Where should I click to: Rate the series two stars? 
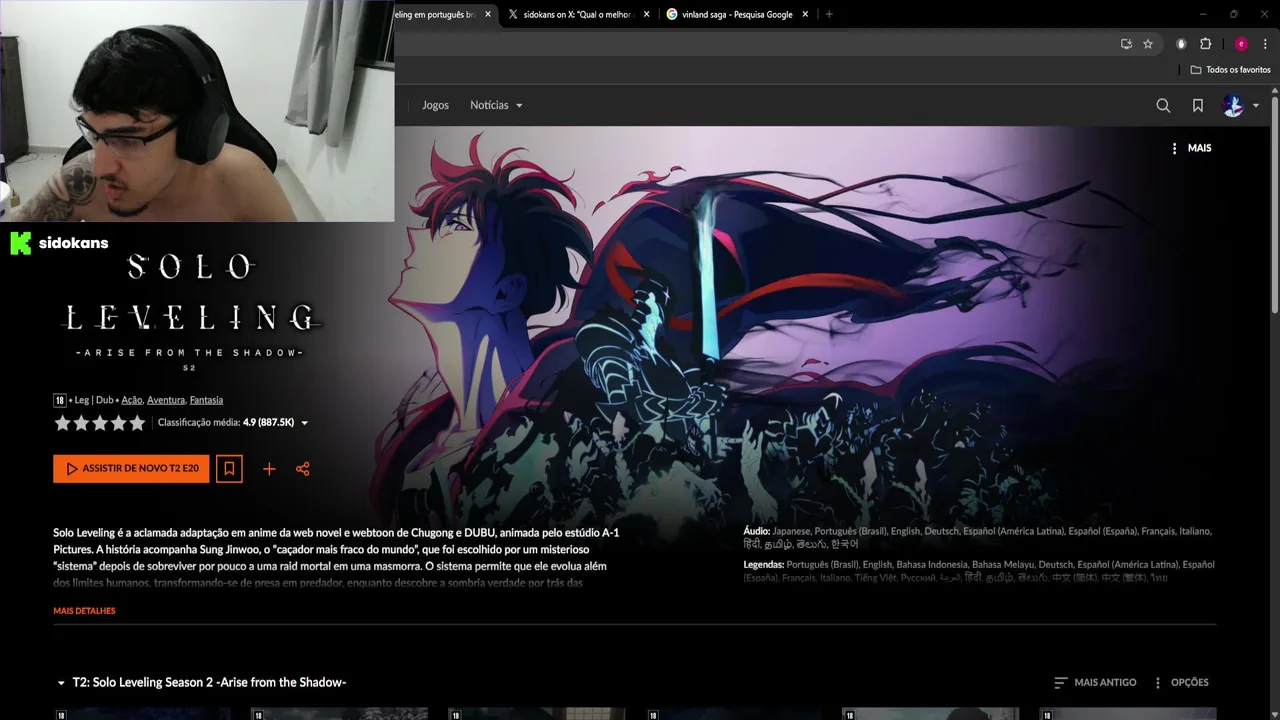(81, 423)
